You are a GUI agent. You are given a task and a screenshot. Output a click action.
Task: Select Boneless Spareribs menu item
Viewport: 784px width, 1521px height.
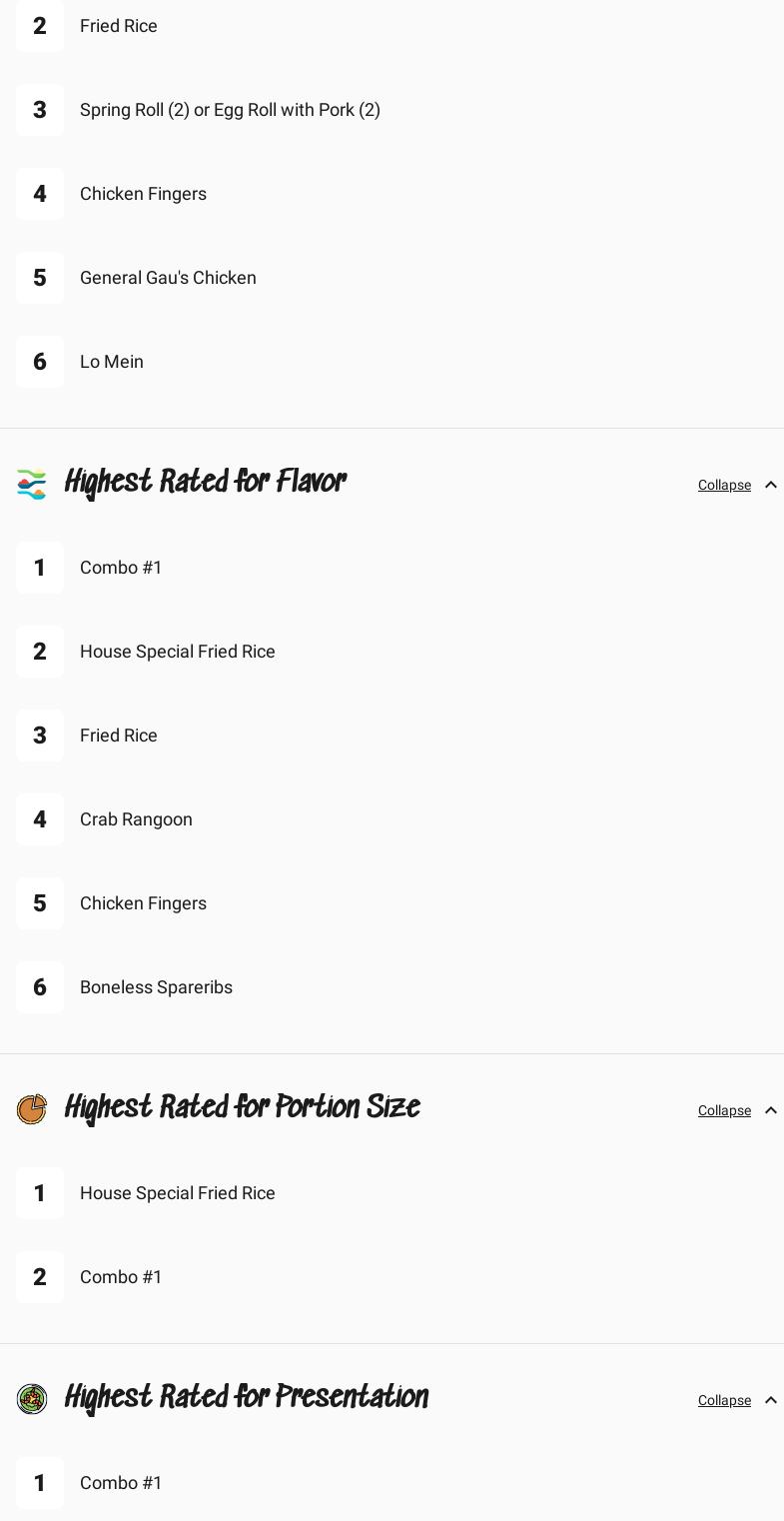[156, 987]
